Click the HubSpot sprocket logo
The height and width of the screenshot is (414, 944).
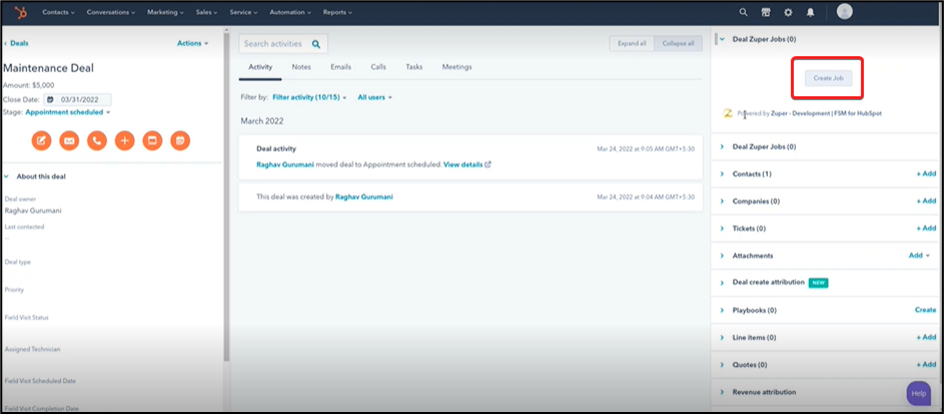[15, 12]
